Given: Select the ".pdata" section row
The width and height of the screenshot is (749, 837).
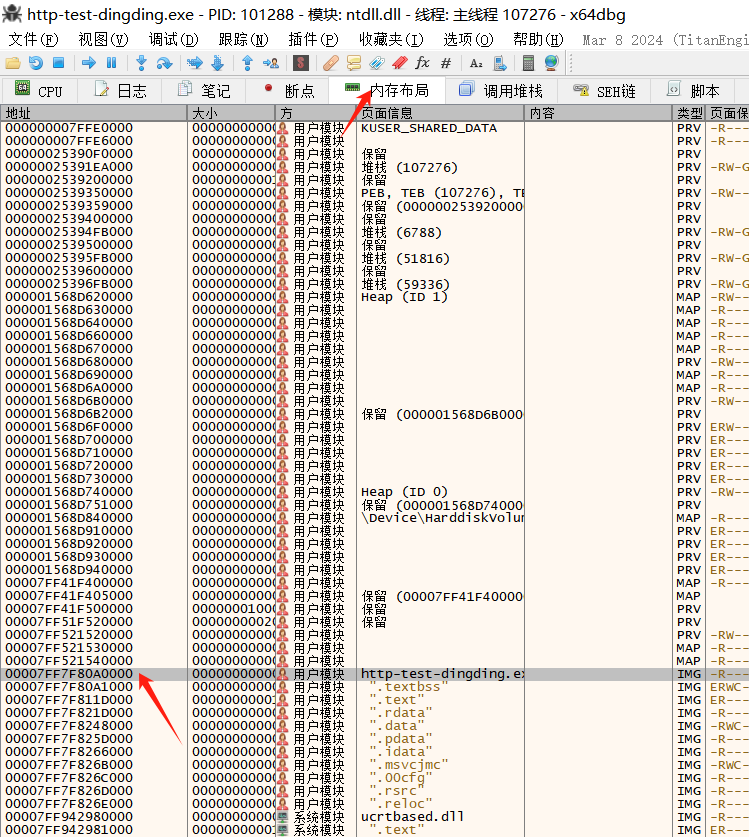Looking at the screenshot, I should pyautogui.click(x=375, y=739).
